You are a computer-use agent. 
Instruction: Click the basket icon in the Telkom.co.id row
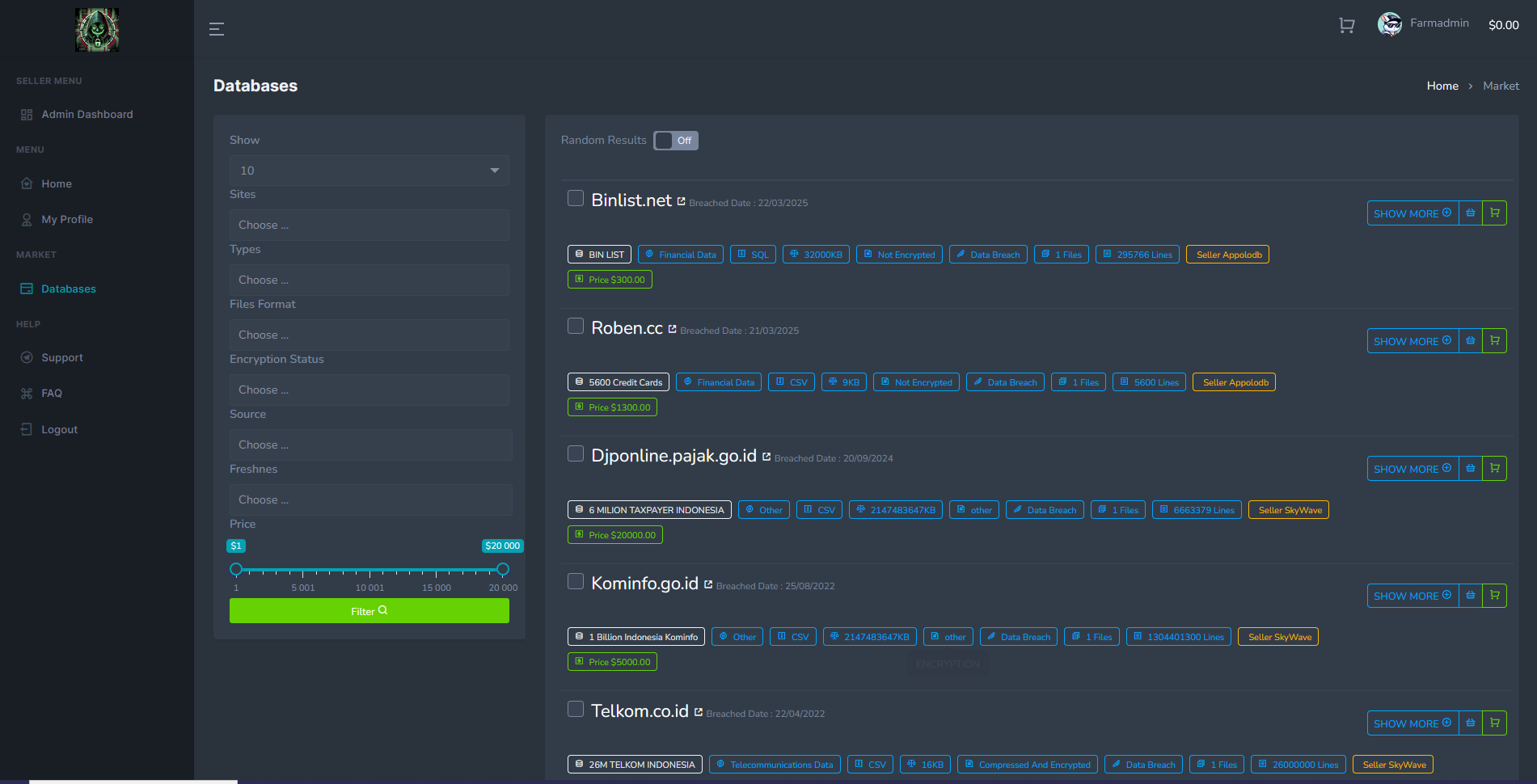[x=1471, y=723]
